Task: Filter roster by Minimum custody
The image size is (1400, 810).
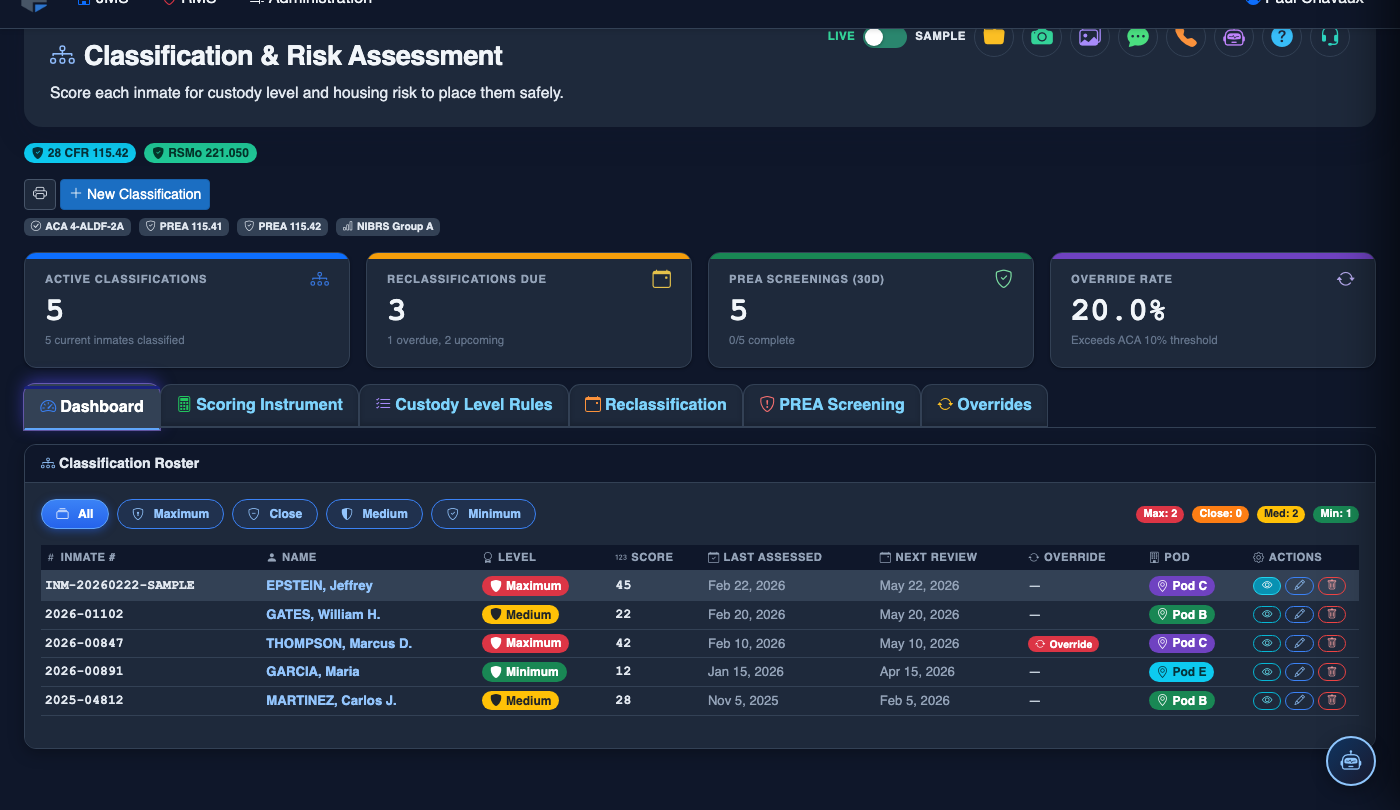Action: point(483,514)
